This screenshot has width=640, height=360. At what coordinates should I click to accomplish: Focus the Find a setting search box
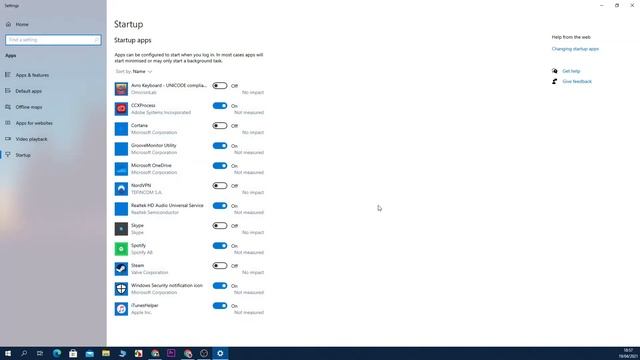click(x=53, y=40)
